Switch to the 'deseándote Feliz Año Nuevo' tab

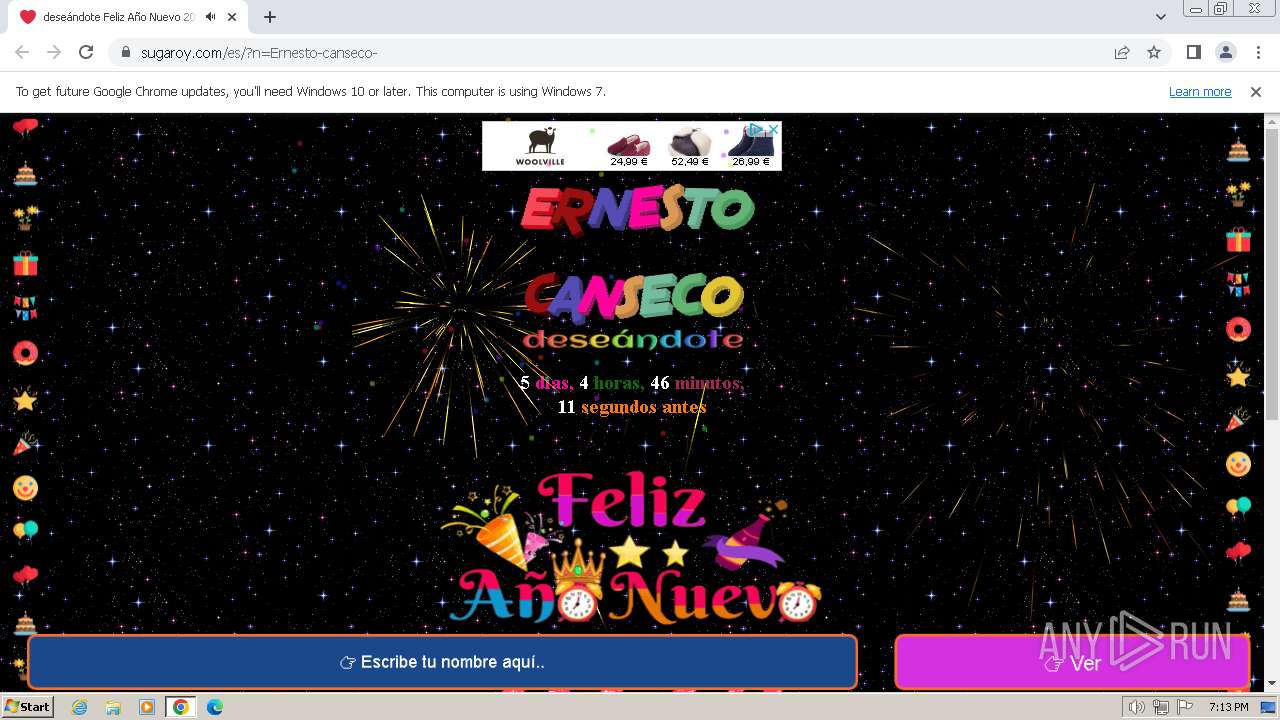[128, 17]
